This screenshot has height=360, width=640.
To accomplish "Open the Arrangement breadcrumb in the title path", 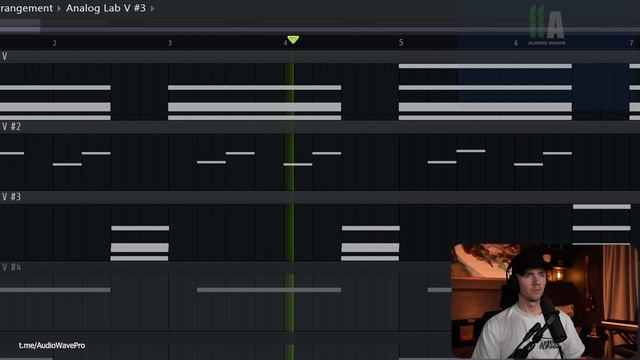I will pyautogui.click(x=26, y=8).
